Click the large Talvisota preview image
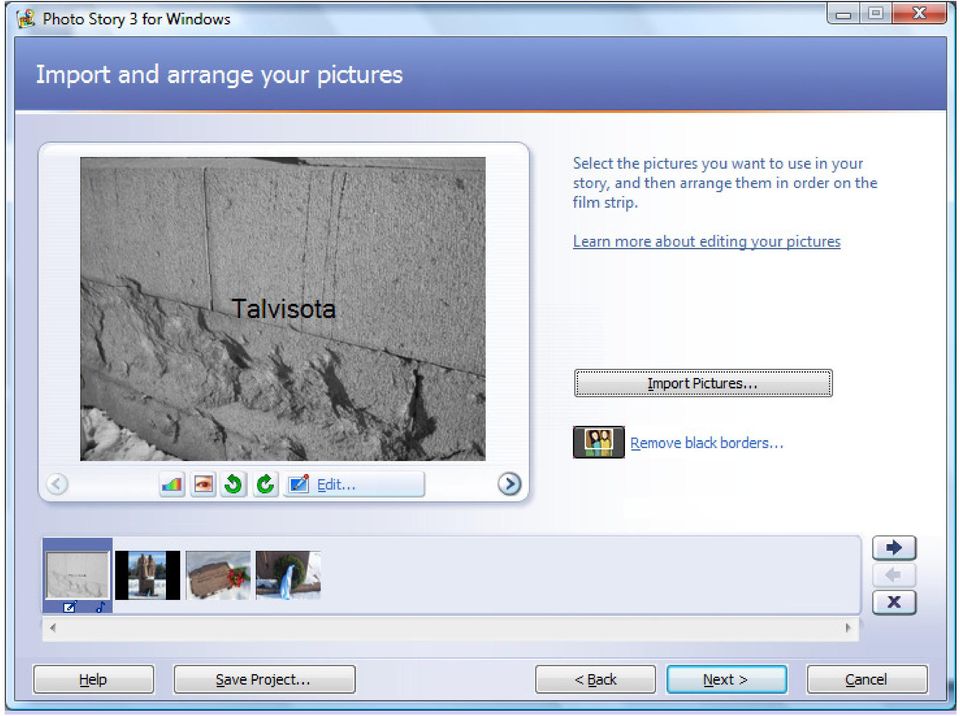 click(x=283, y=309)
